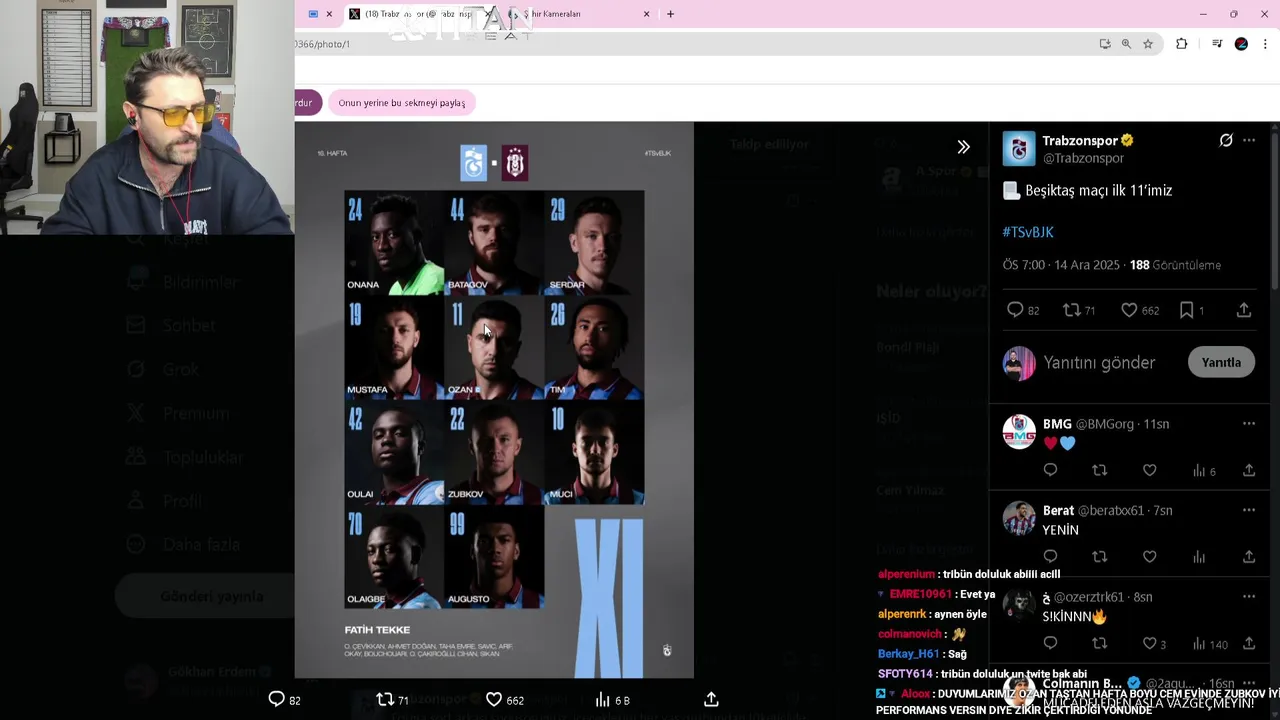The image size is (1280, 720).
Task: Bookmark this page with the star icon
Action: pos(1148,44)
